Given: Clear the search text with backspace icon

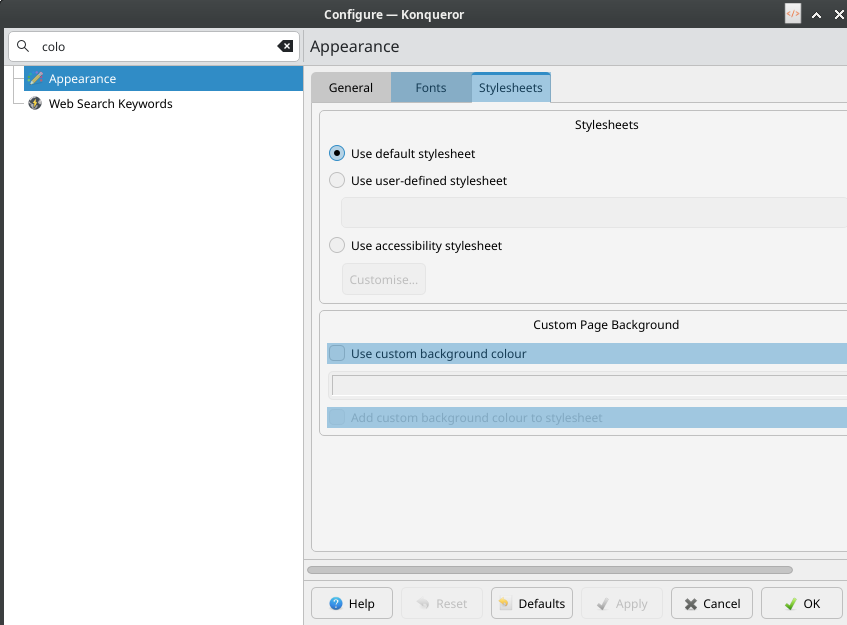Looking at the screenshot, I should pos(285,46).
